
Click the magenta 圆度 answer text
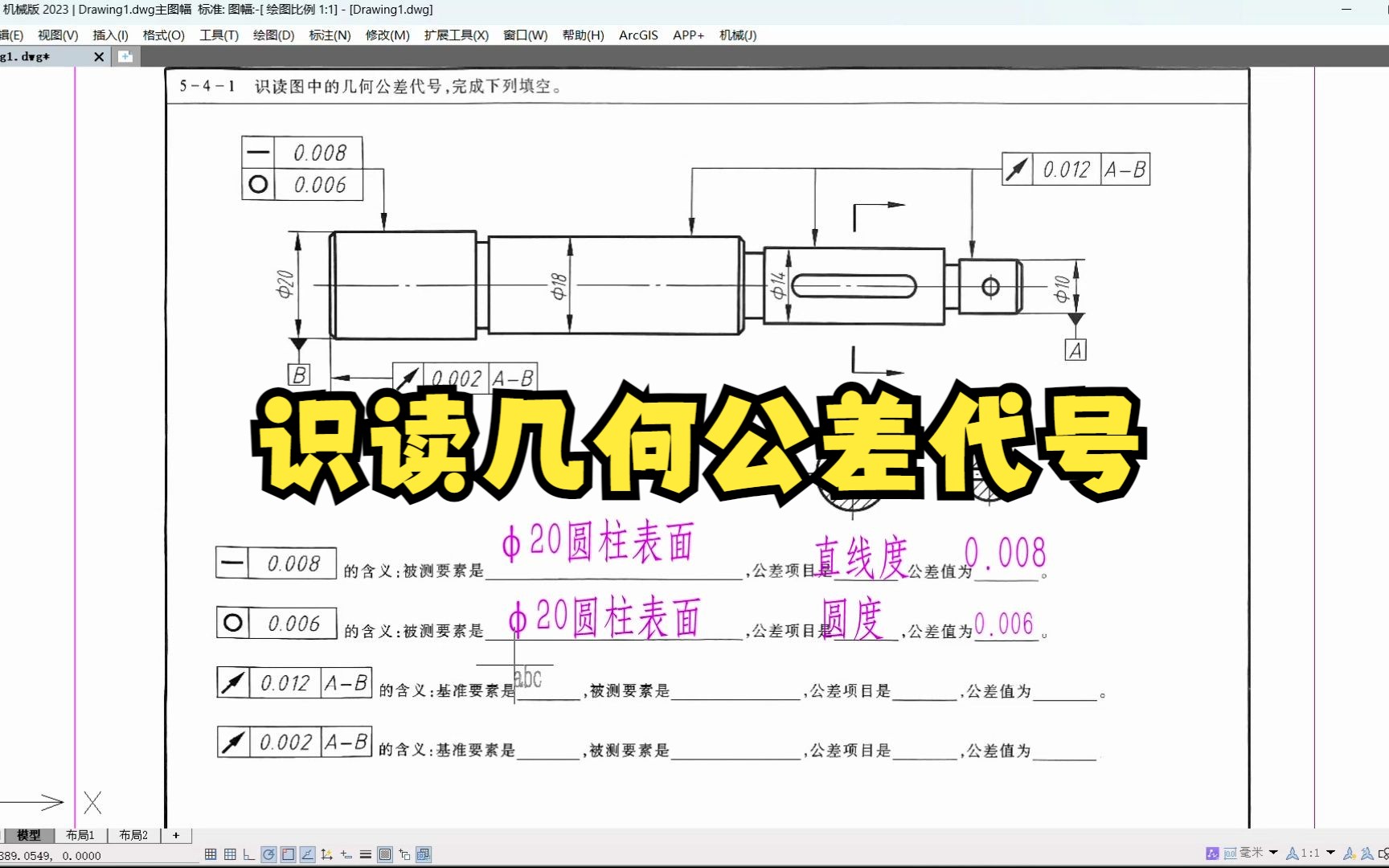click(852, 619)
